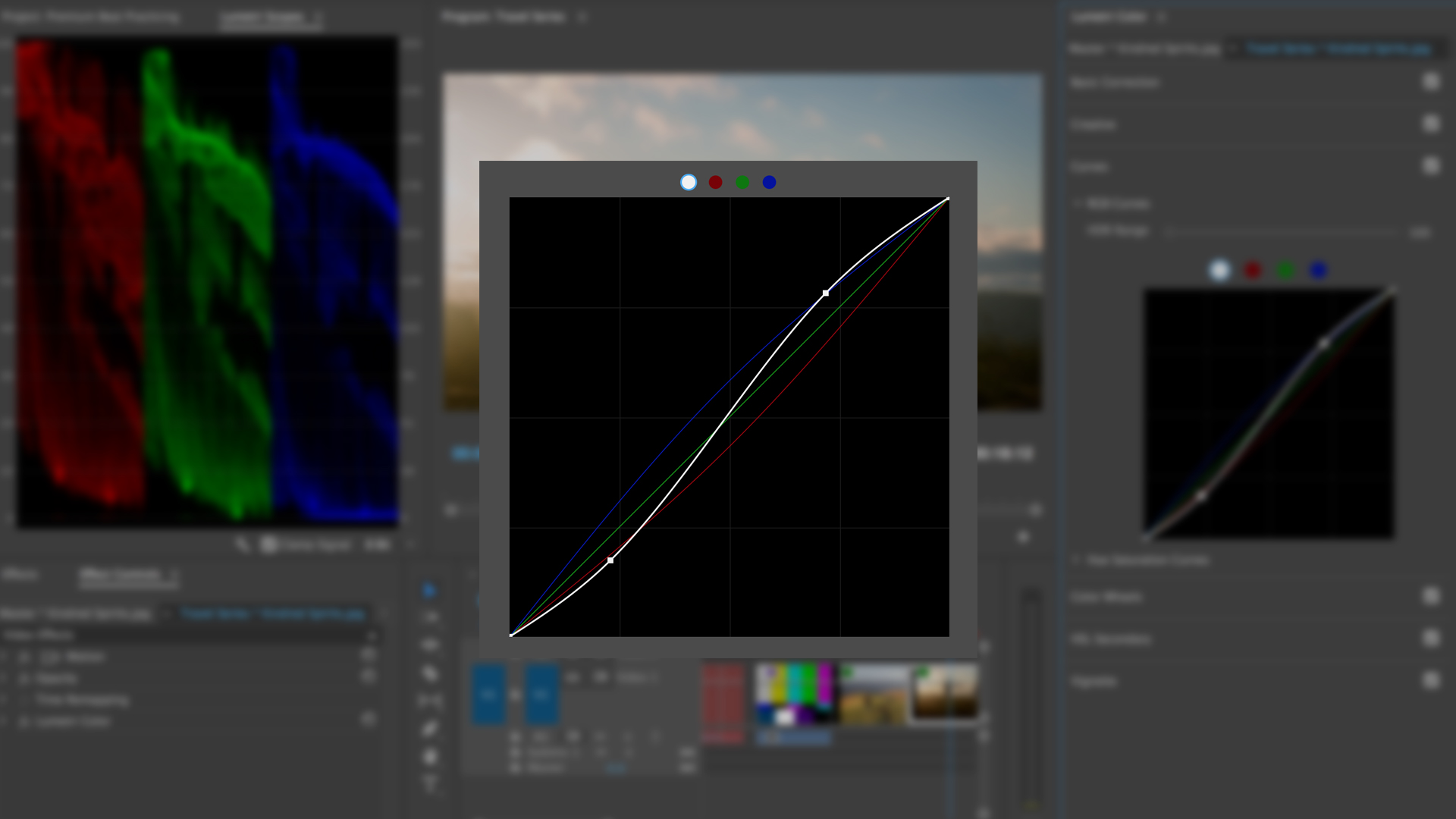The height and width of the screenshot is (819, 1456).
Task: Select the white luma channel in curves popup
Action: (688, 182)
